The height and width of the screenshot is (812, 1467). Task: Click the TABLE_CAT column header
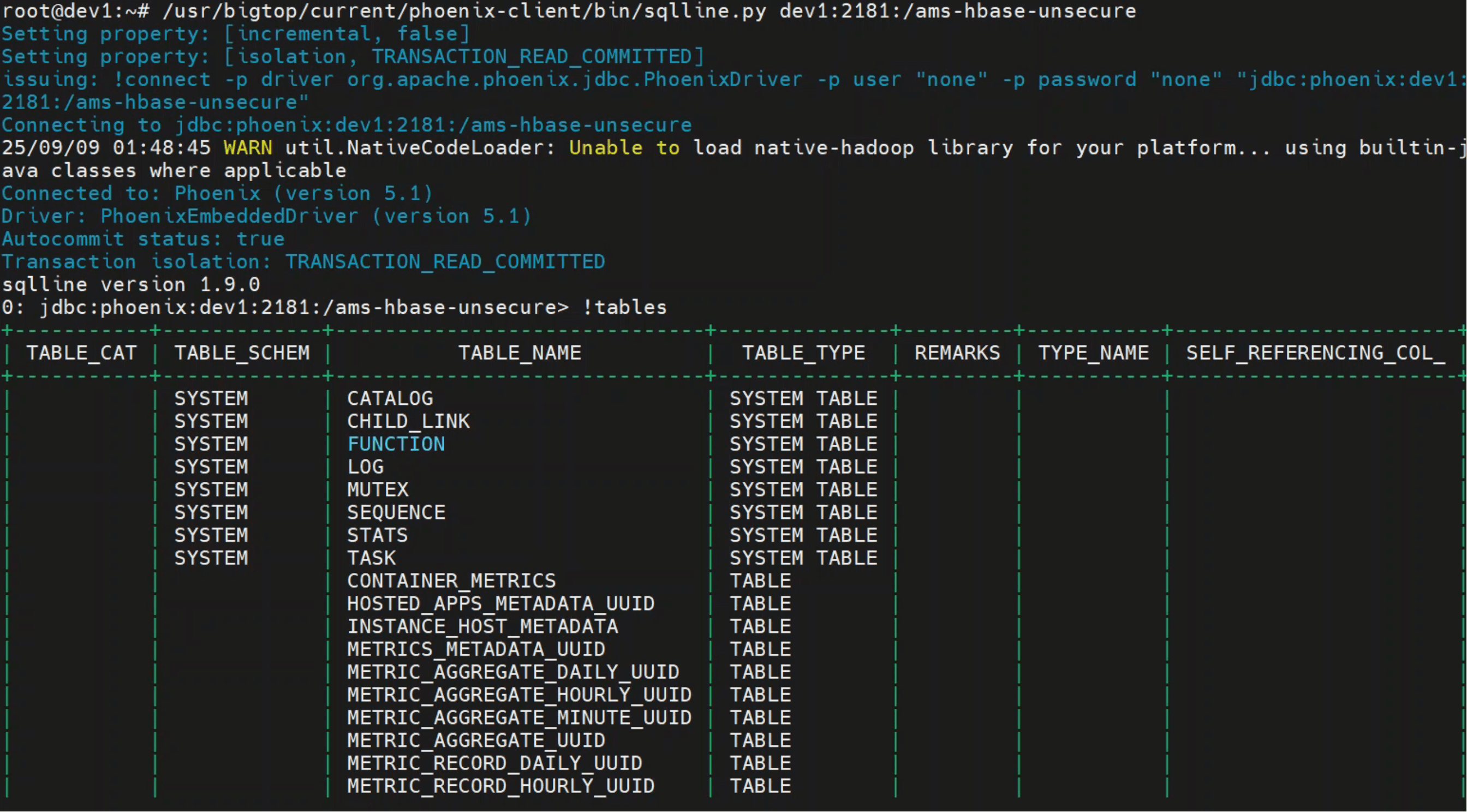(x=81, y=353)
